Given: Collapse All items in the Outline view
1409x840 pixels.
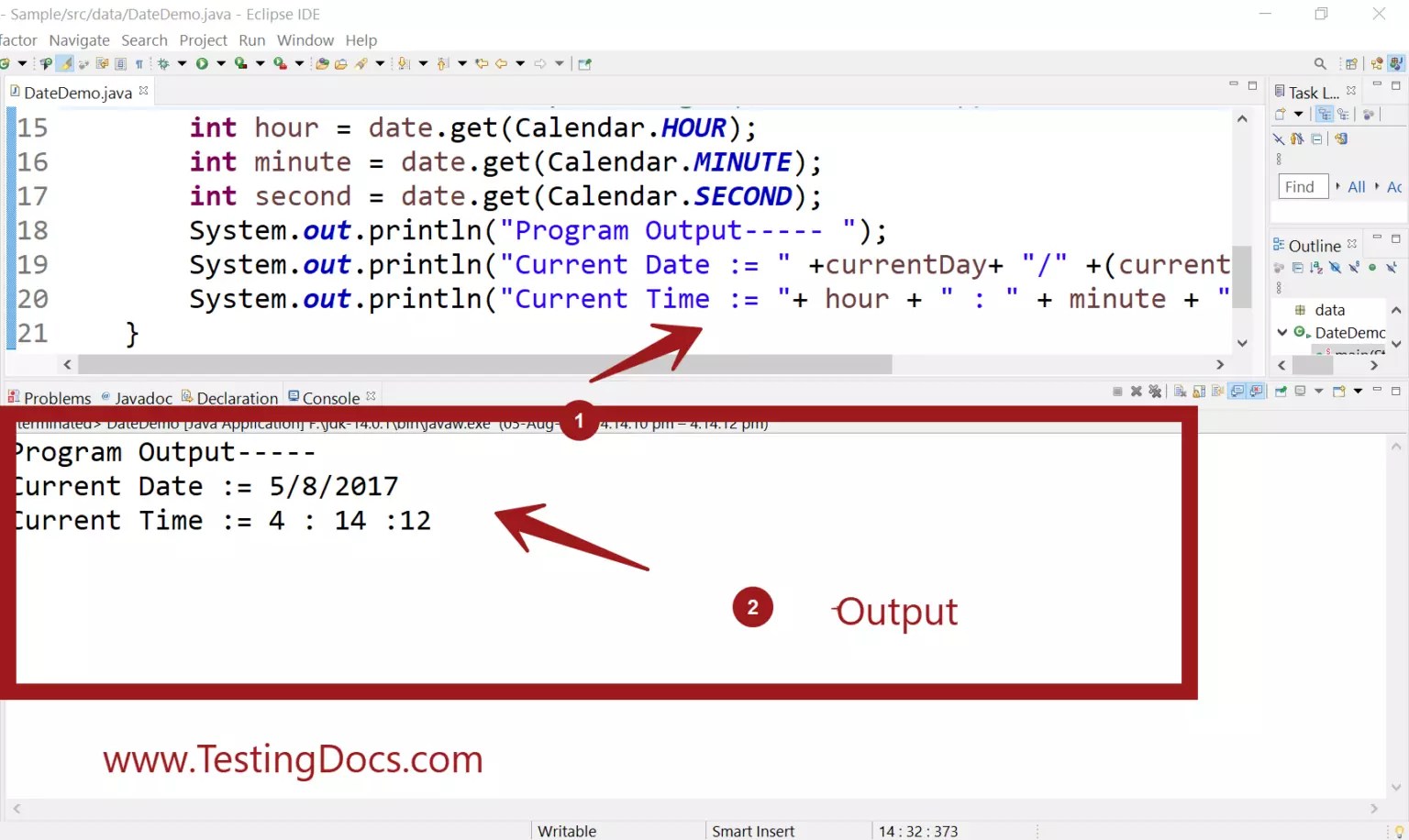Looking at the screenshot, I should [1298, 268].
